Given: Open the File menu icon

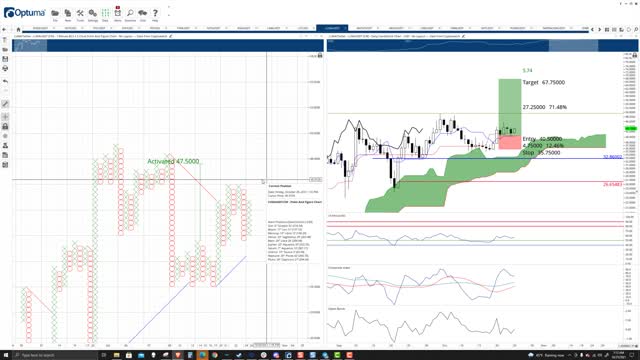Looking at the screenshot, I should [55, 14].
